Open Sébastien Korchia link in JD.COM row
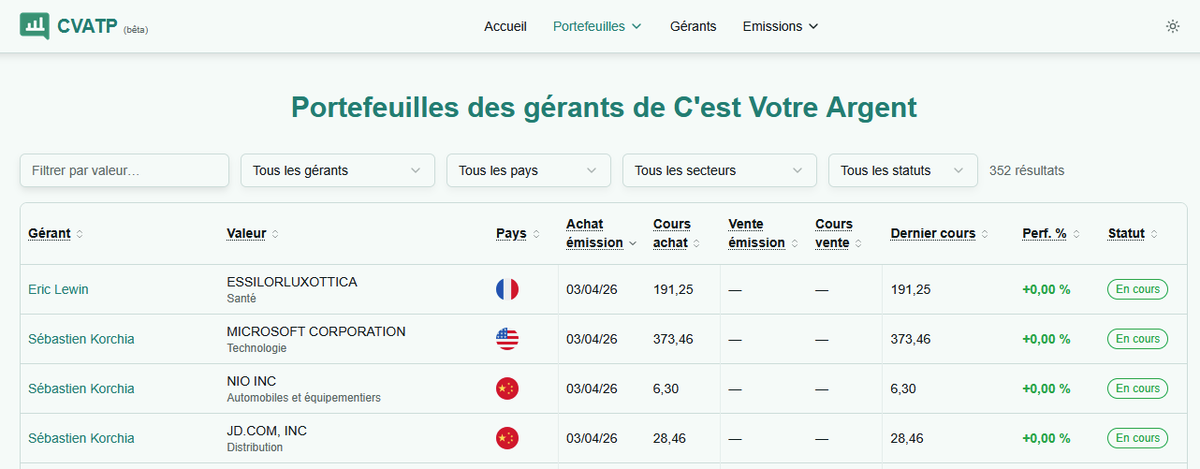The height and width of the screenshot is (469, 1200). click(81, 438)
